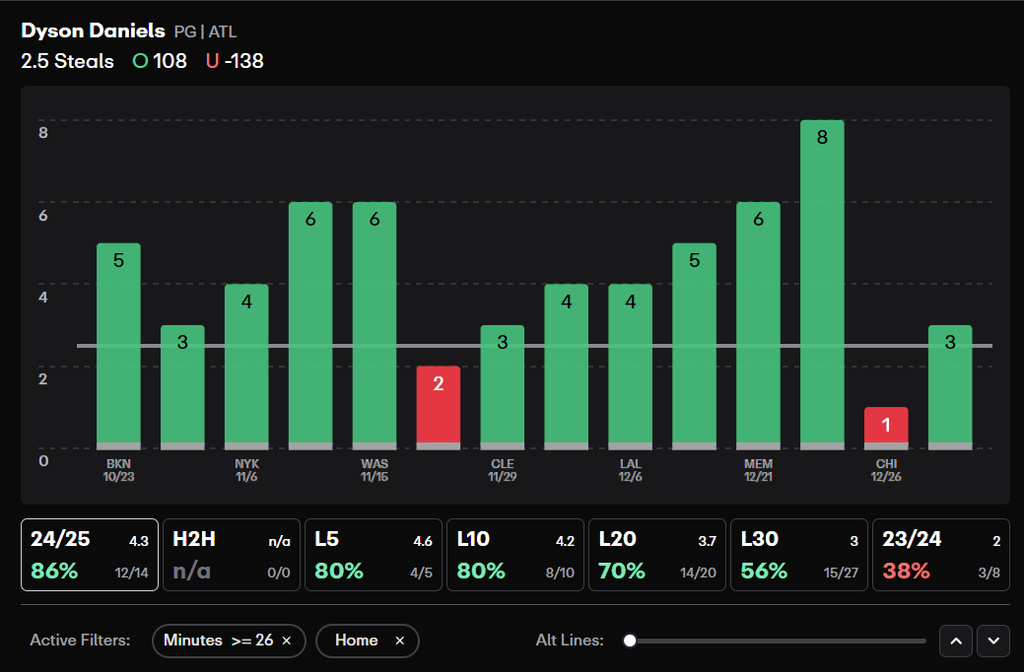The height and width of the screenshot is (672, 1024).
Task: Click the last bar showing 3 steals
Action: 950,387
